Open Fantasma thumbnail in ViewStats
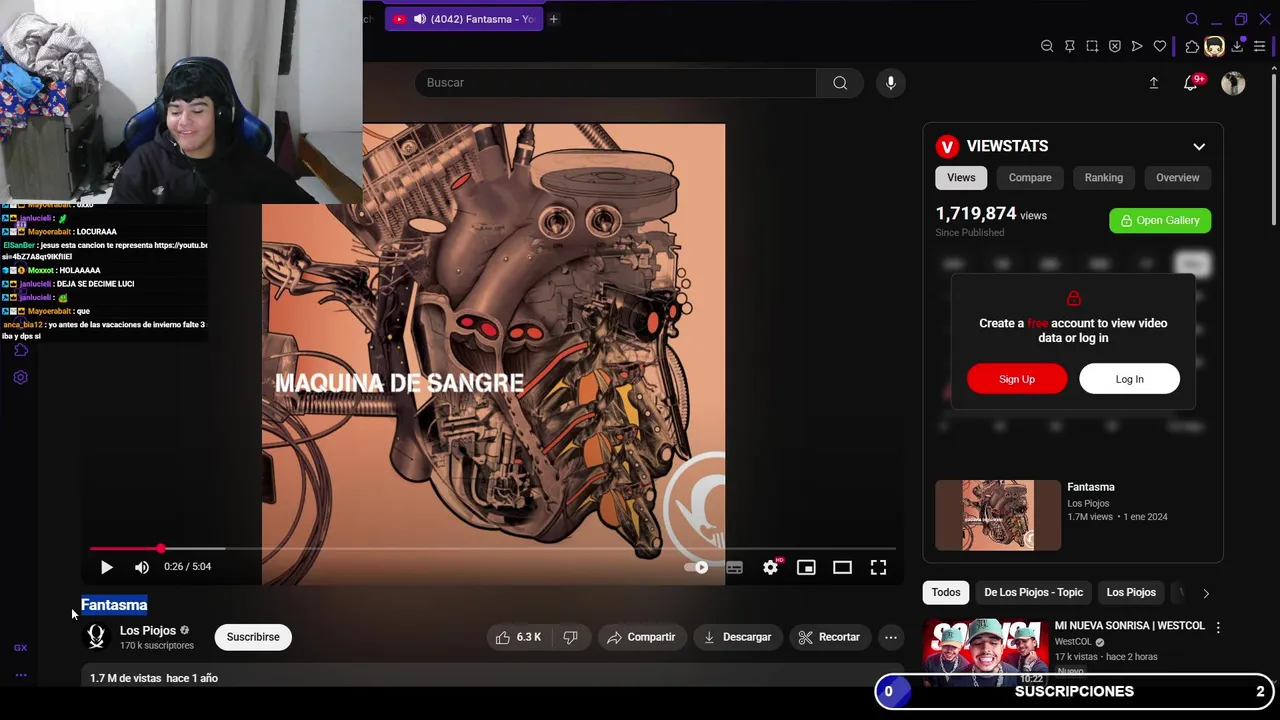Image resolution: width=1280 pixels, height=720 pixels. tap(998, 515)
